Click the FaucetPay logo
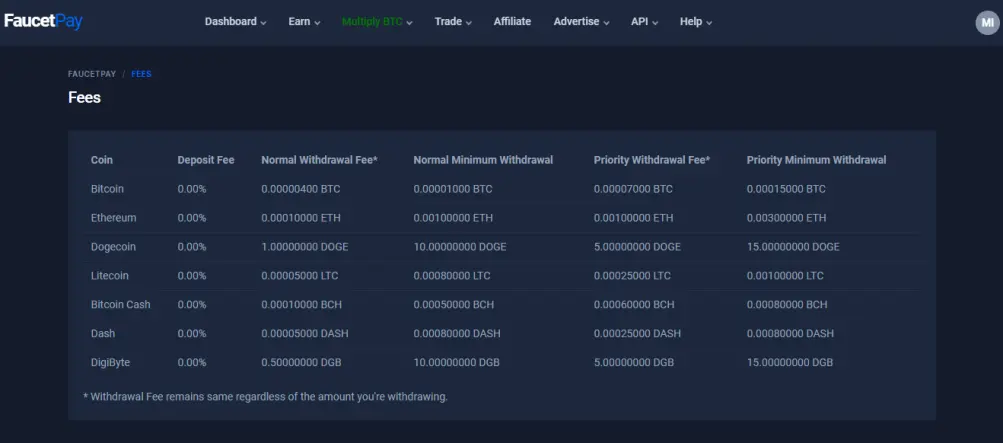The image size is (1003, 443). coord(43,21)
